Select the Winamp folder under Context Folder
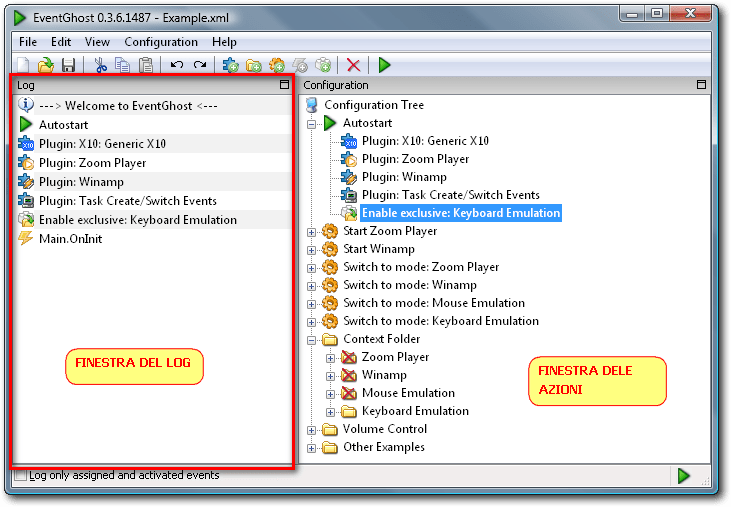The width and height of the screenshot is (731, 507). click(384, 375)
